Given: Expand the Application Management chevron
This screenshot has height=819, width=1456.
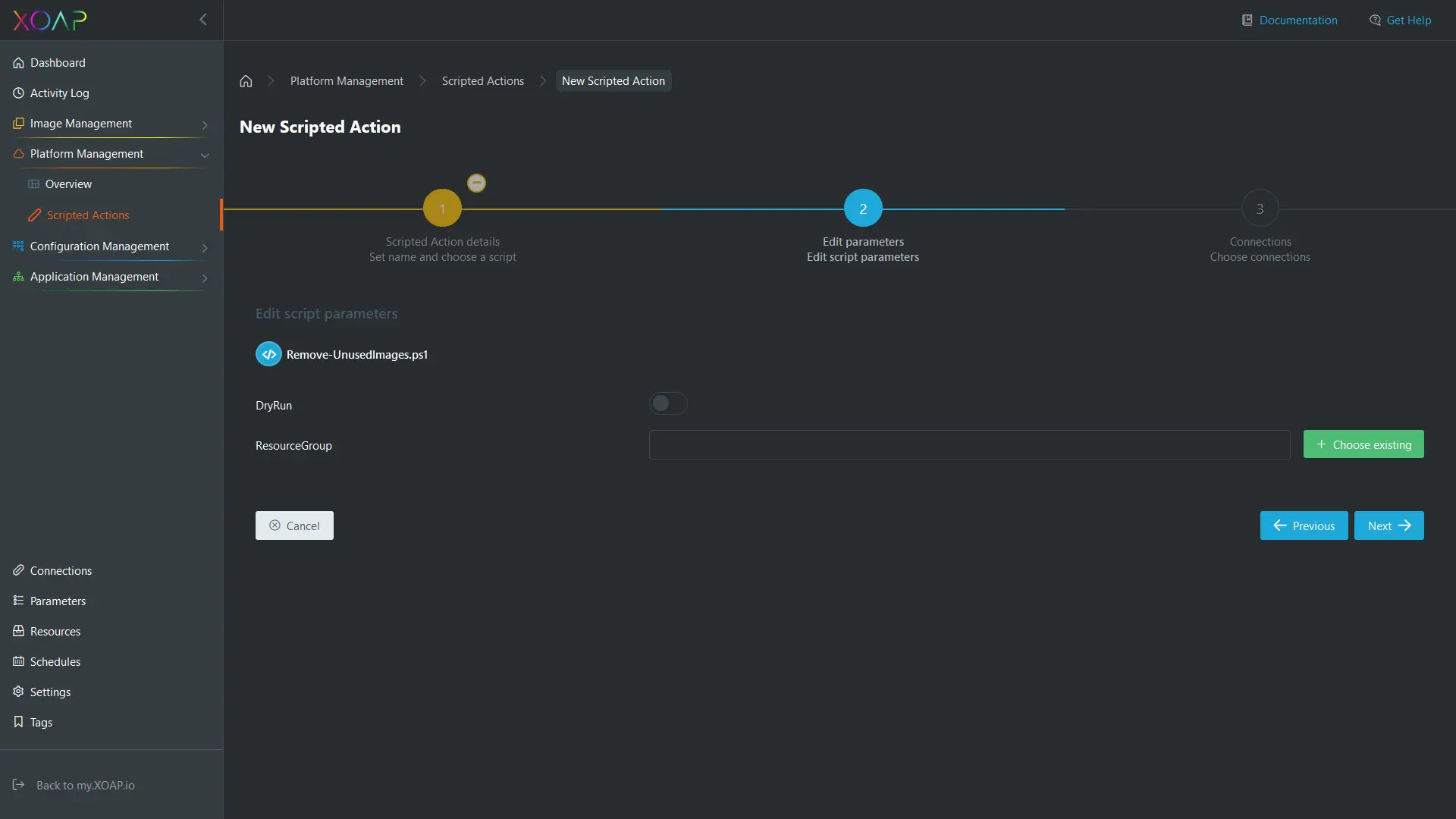Looking at the screenshot, I should 204,278.
